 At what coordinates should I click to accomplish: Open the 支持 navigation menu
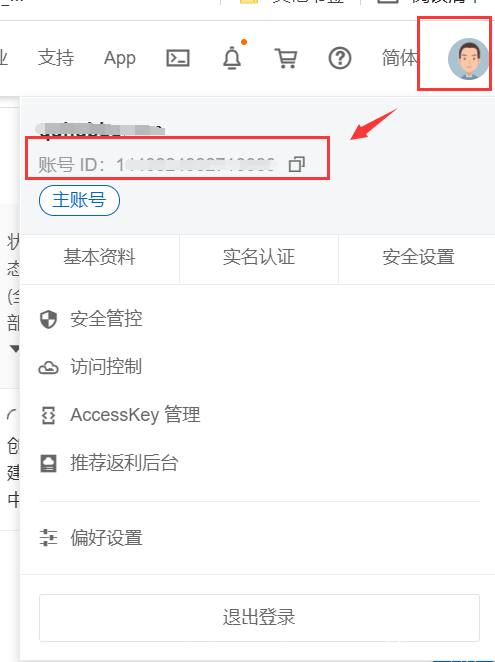[56, 58]
